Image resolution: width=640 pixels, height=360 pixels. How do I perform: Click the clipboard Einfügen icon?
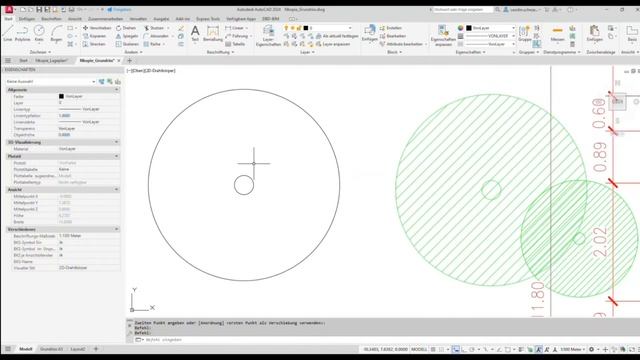coord(594,33)
